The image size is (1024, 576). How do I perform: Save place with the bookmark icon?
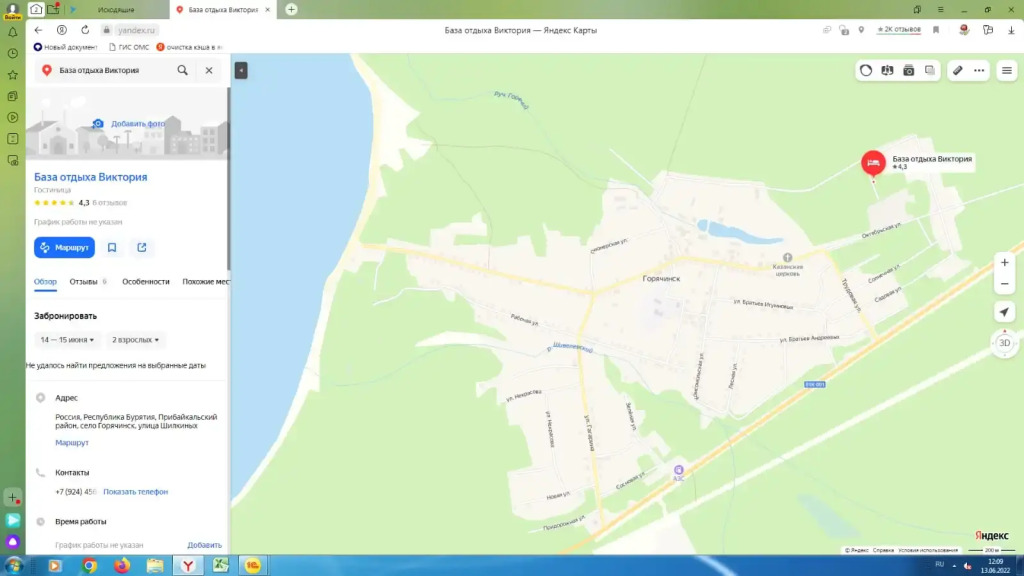[x=112, y=248]
